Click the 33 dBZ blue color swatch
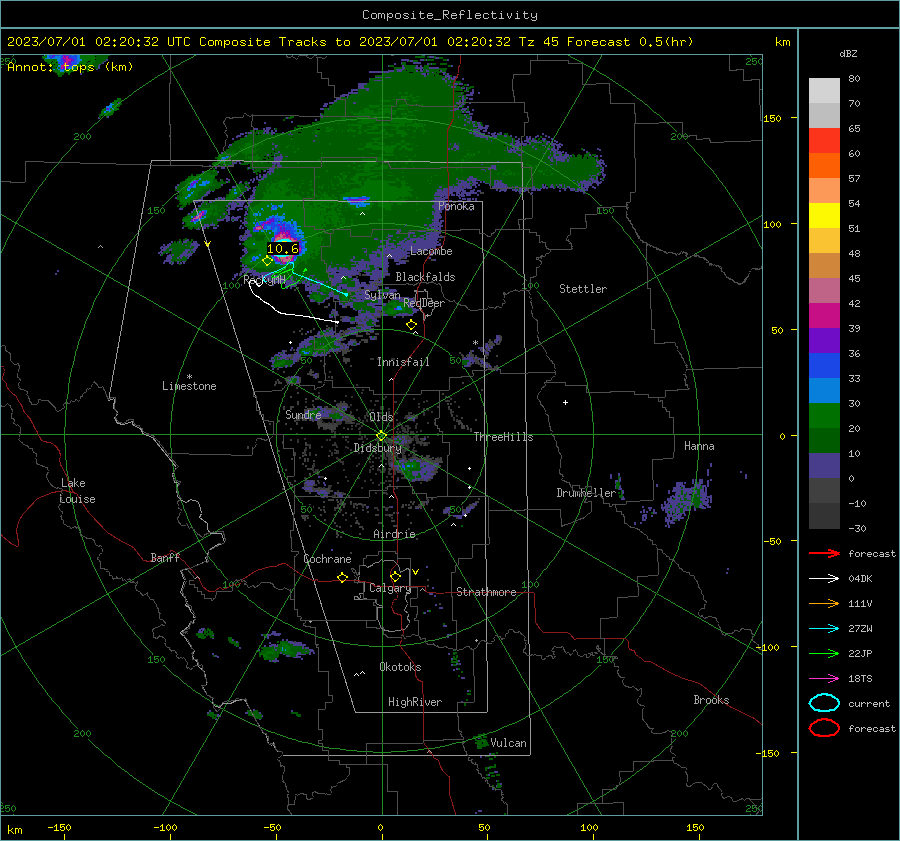Image resolution: width=900 pixels, height=841 pixels. [x=824, y=366]
